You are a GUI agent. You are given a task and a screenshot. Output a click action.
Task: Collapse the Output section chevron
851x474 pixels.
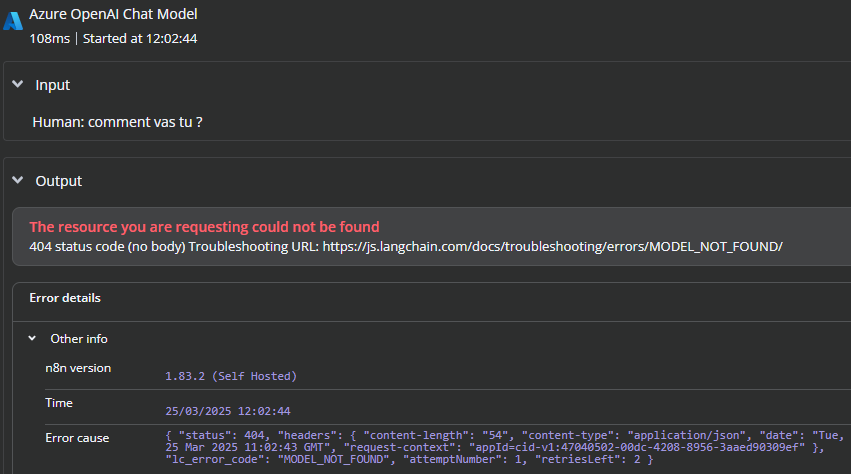18,180
